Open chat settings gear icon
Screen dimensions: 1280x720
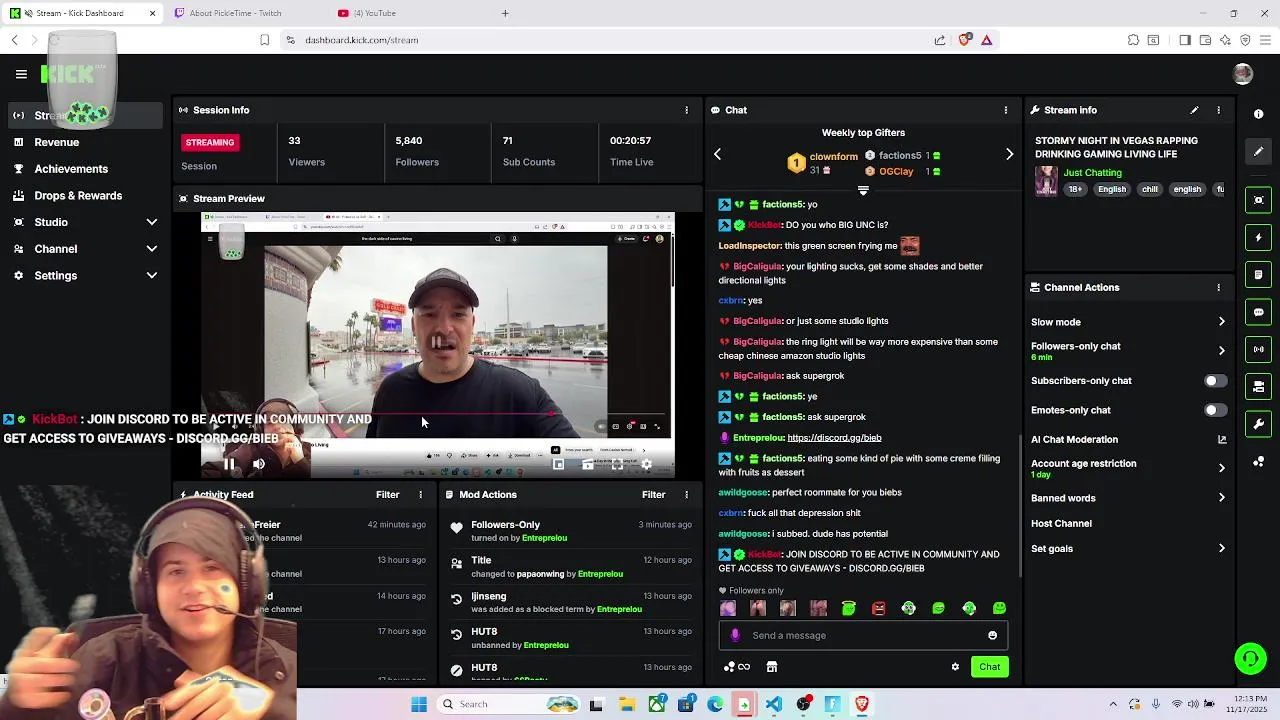pyautogui.click(x=955, y=667)
